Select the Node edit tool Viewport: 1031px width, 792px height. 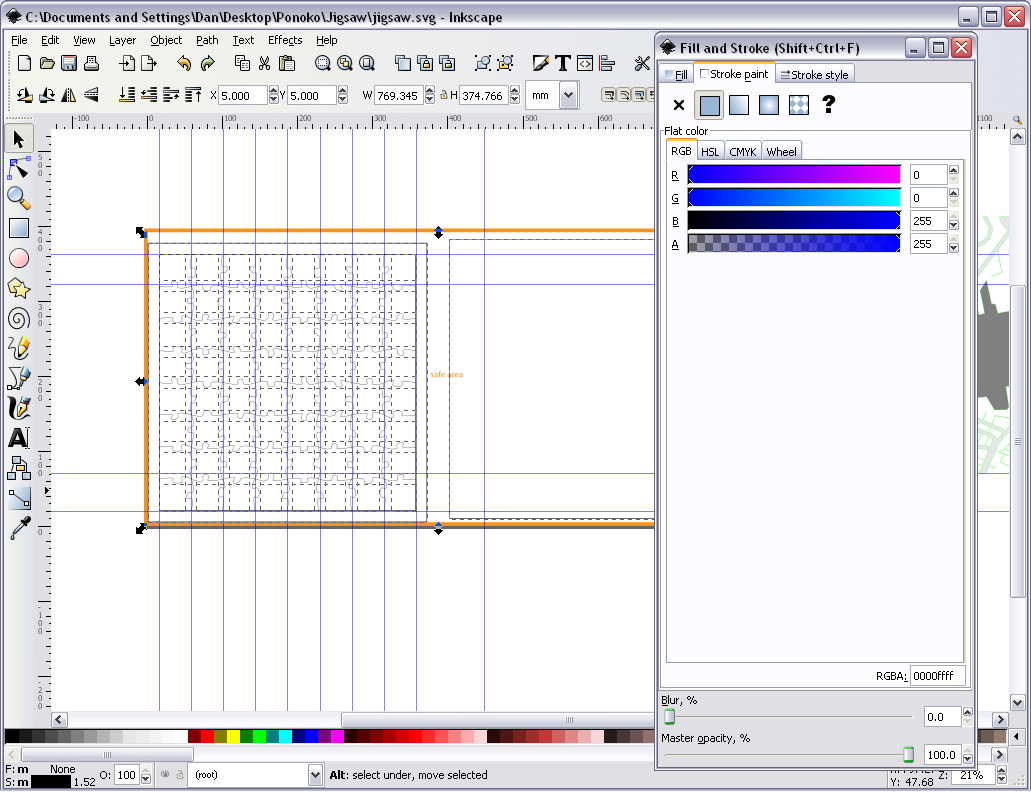[18, 169]
